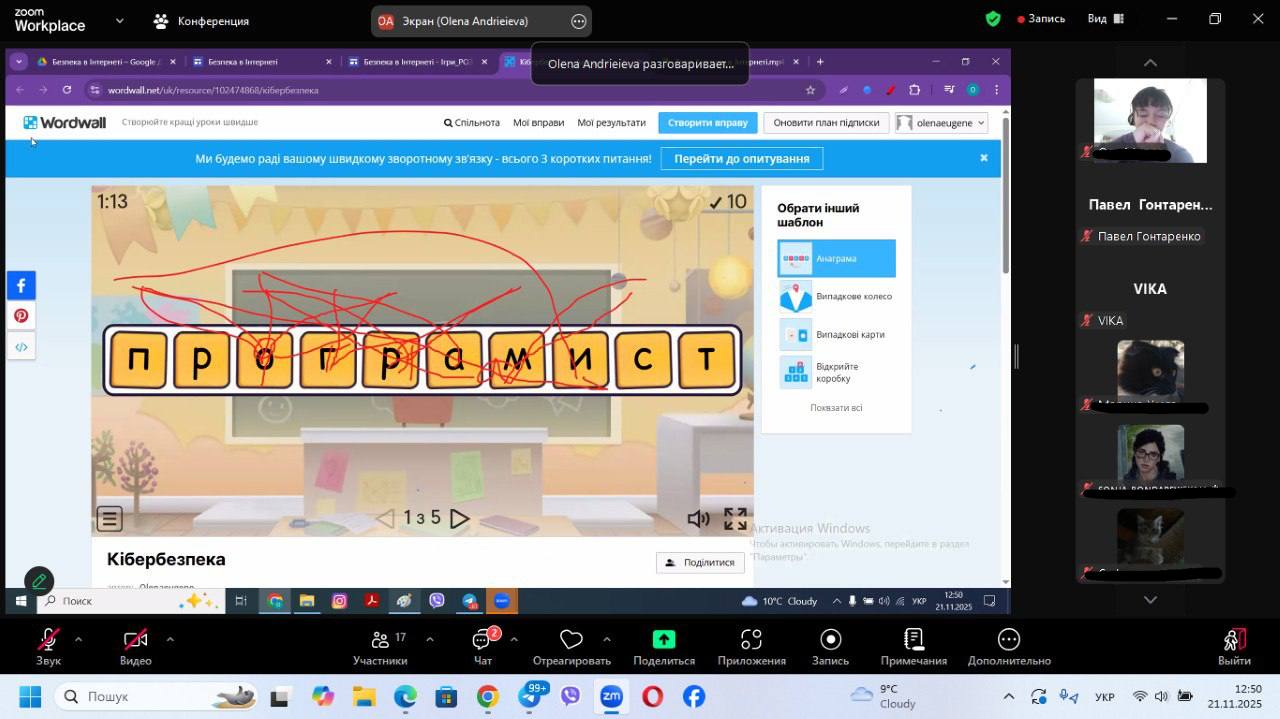Image resolution: width=1280 pixels, height=719 pixels.
Task: Open the Zoom Workplace dropdown chevron
Action: tap(120, 20)
